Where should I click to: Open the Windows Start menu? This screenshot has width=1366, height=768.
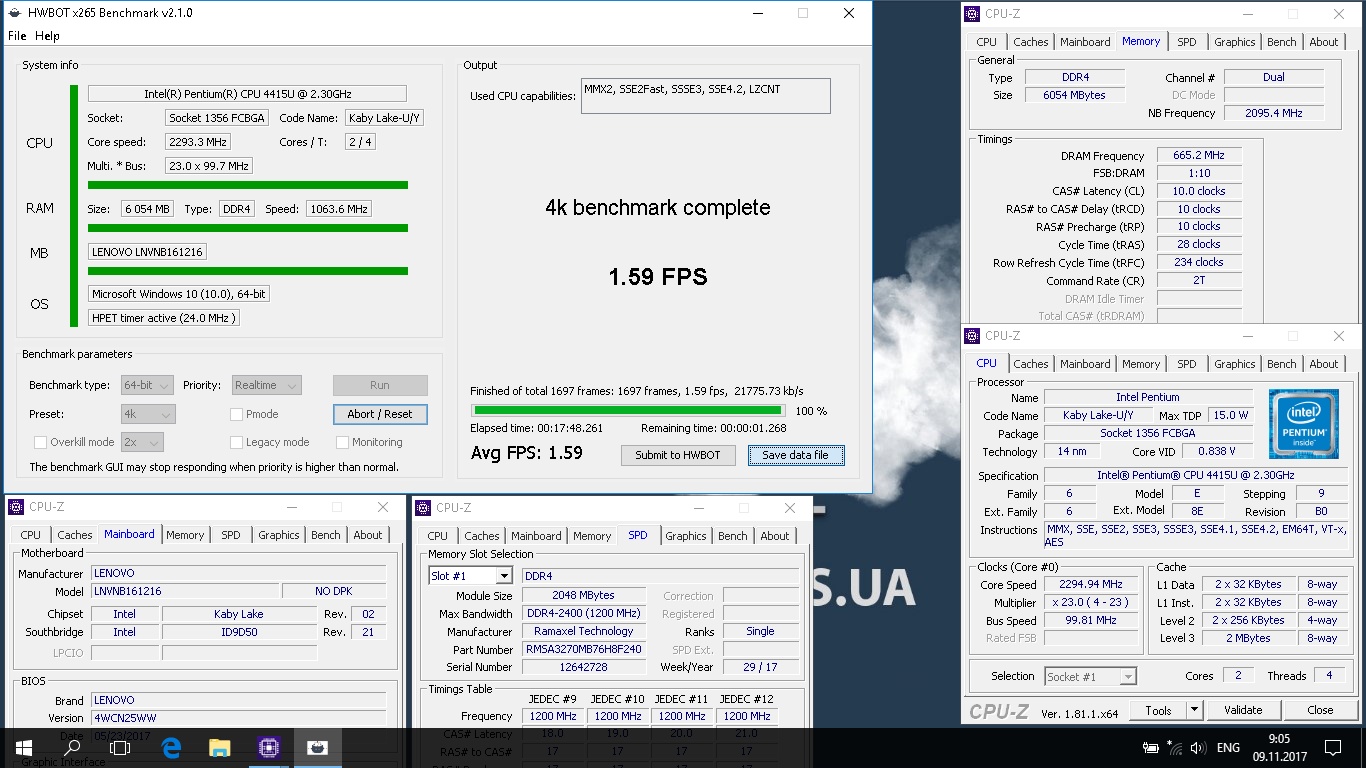(23, 747)
